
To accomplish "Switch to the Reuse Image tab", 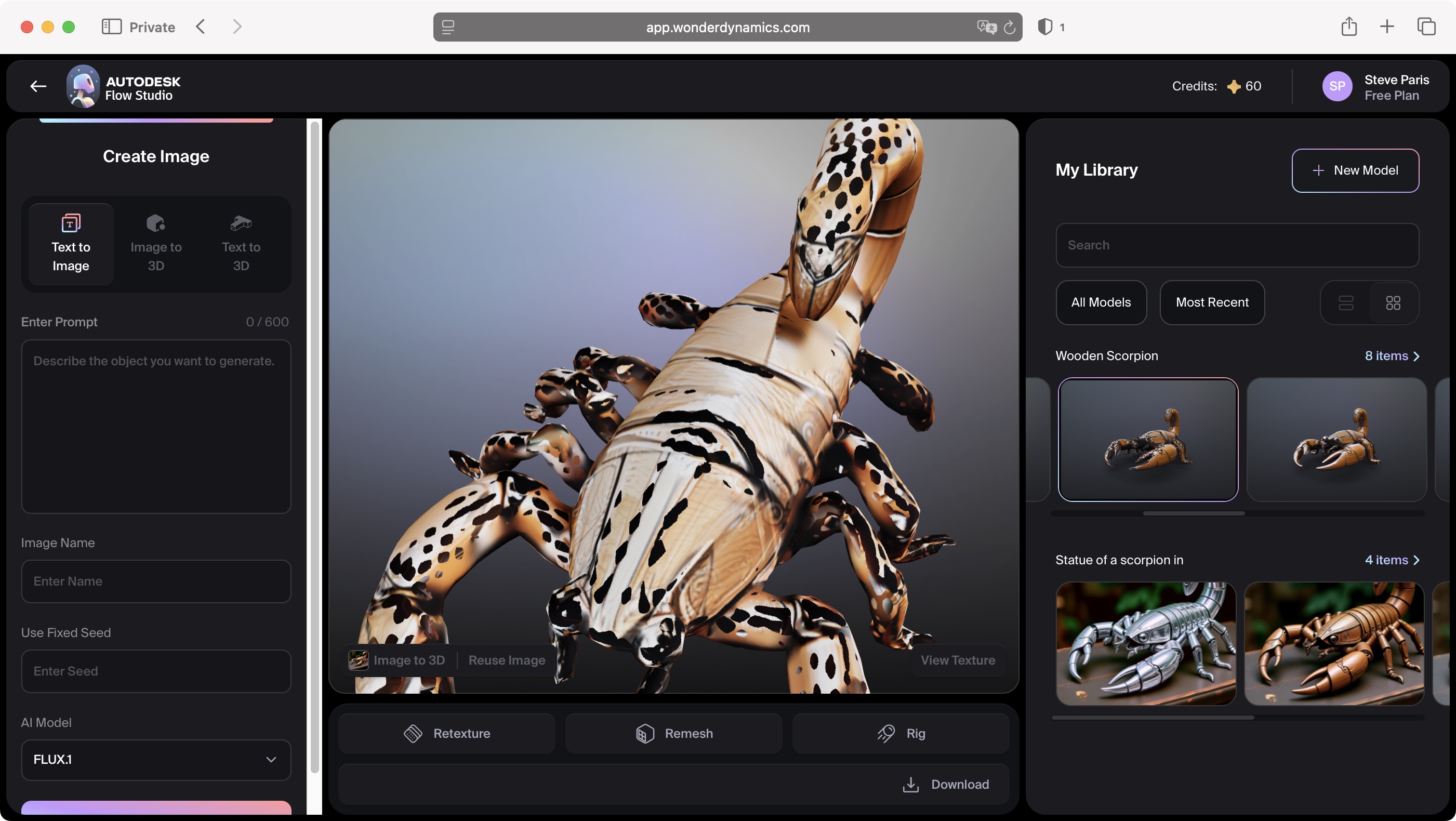I will tap(506, 660).
